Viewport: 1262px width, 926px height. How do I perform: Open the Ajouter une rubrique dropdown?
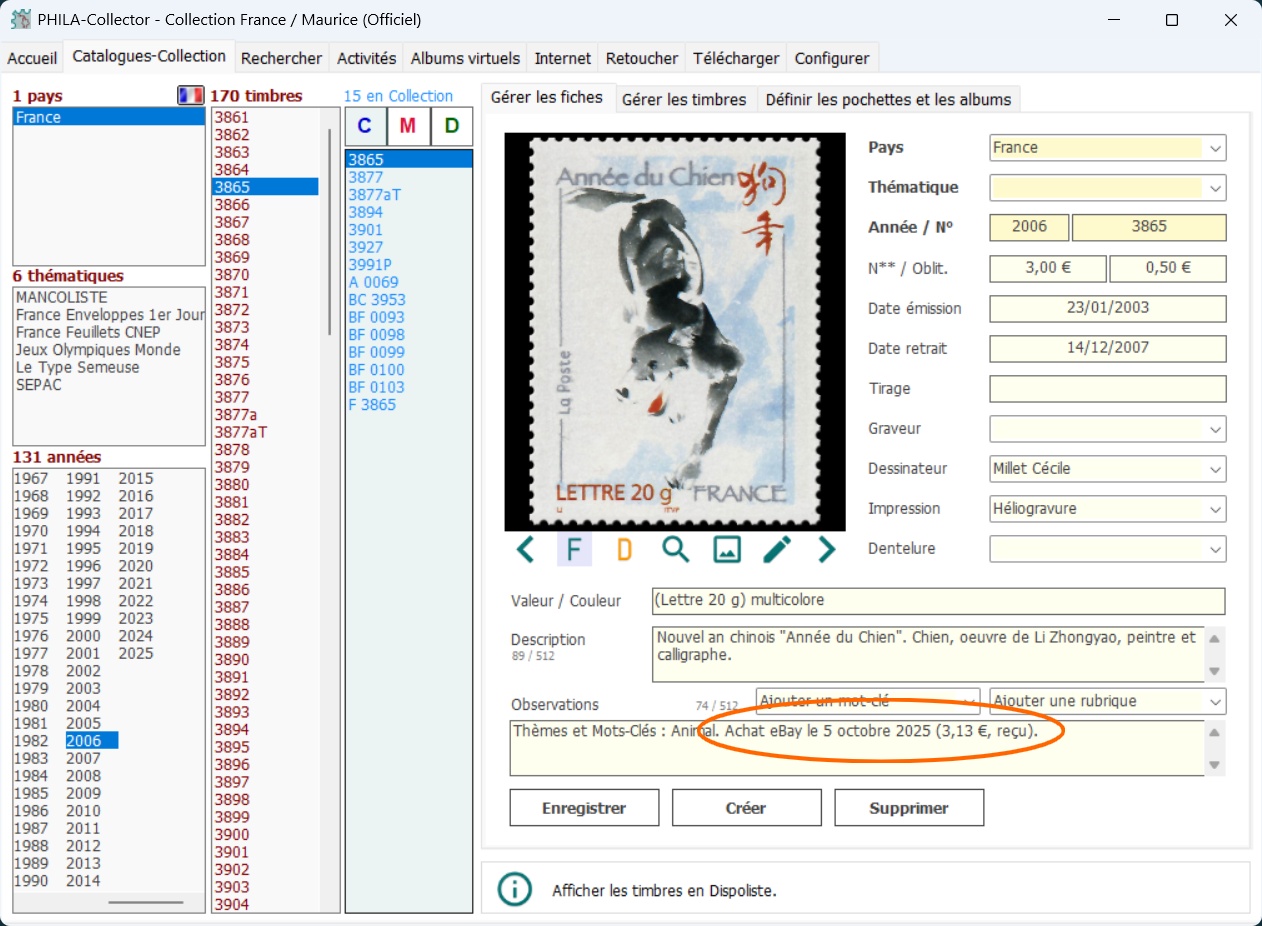[1215, 702]
